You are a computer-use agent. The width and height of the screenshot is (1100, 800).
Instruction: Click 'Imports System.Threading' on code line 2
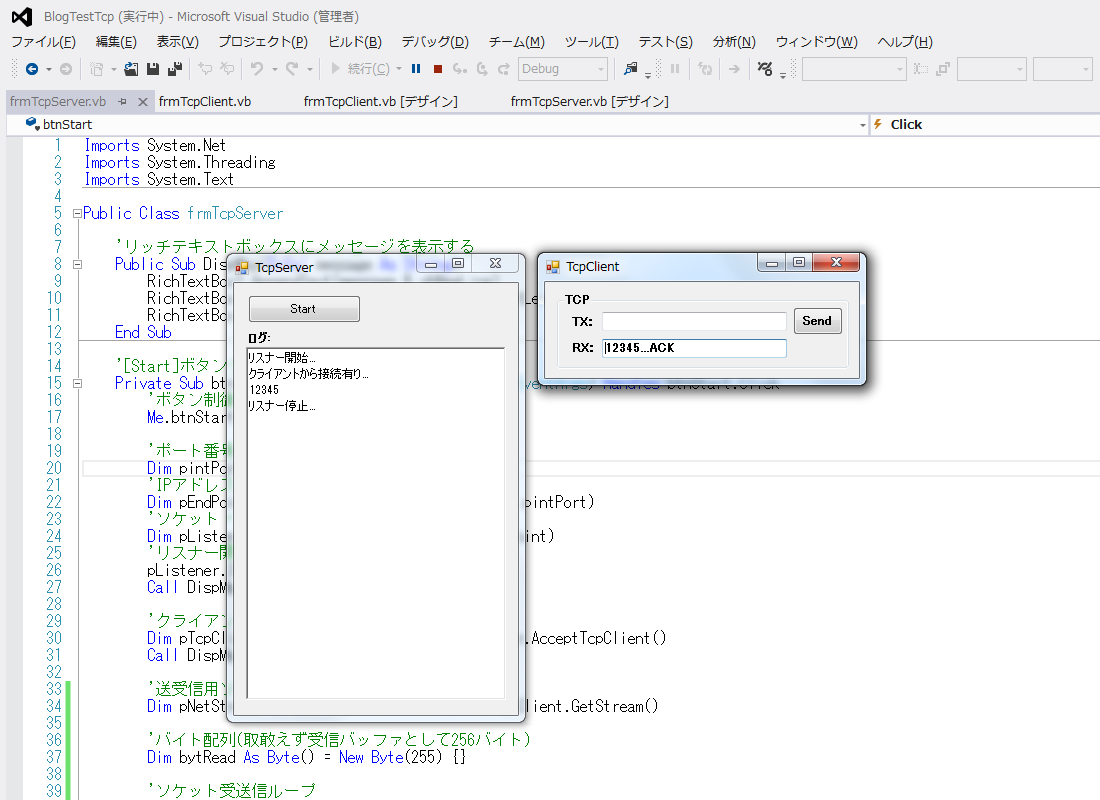180,162
